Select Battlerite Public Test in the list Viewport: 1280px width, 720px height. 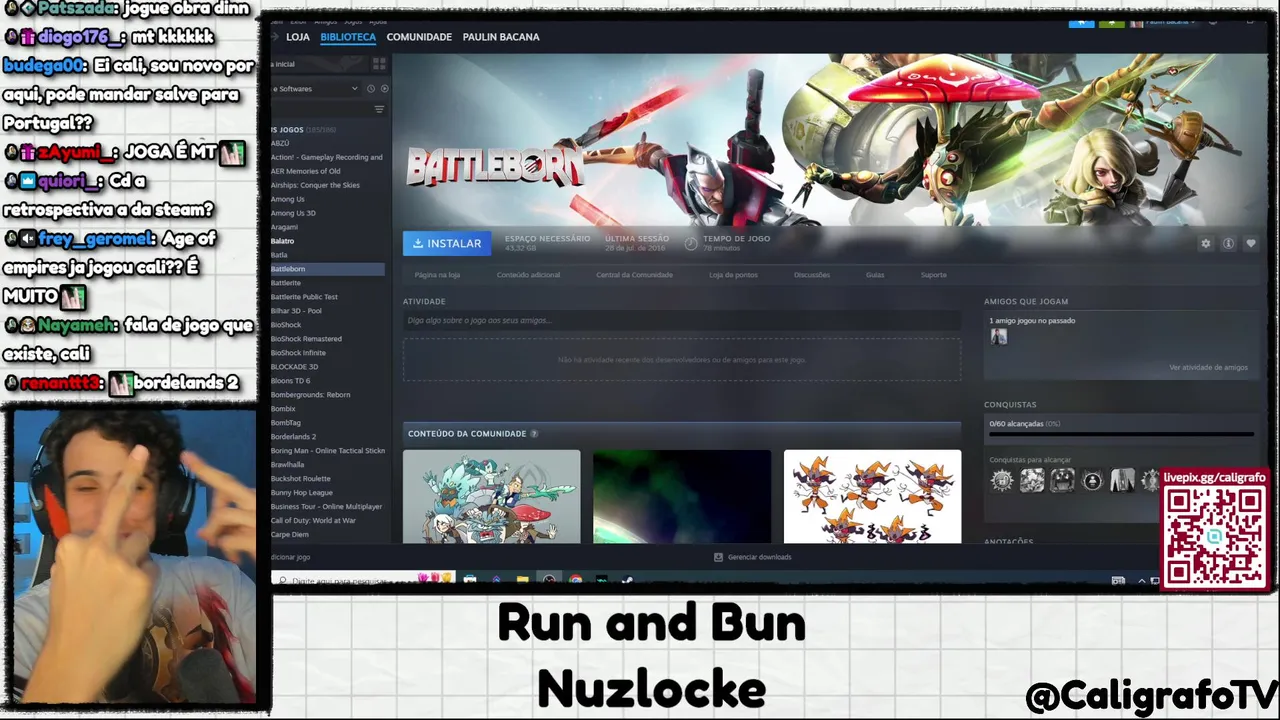tap(304, 297)
